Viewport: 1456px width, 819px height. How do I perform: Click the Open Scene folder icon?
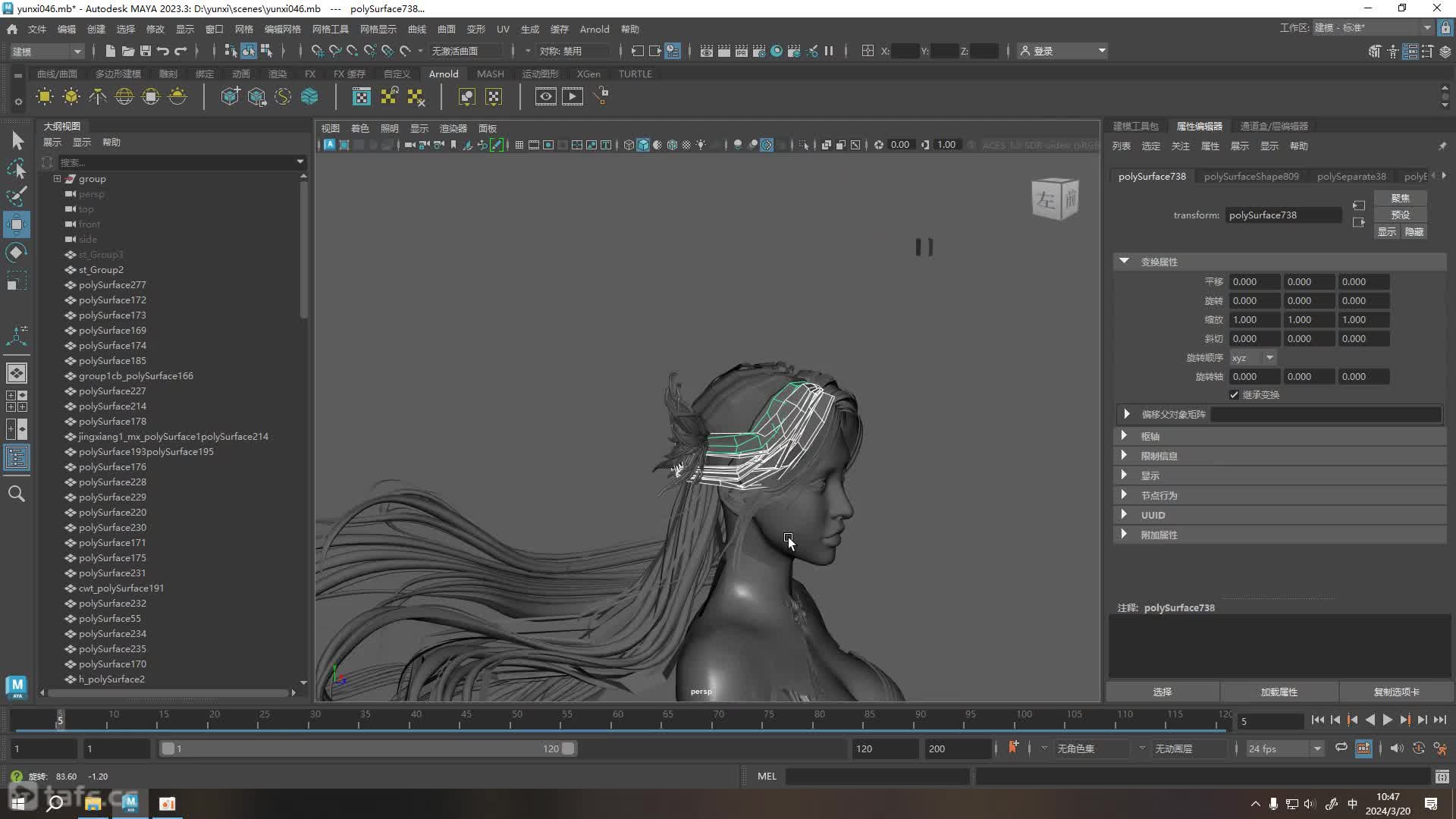127,51
